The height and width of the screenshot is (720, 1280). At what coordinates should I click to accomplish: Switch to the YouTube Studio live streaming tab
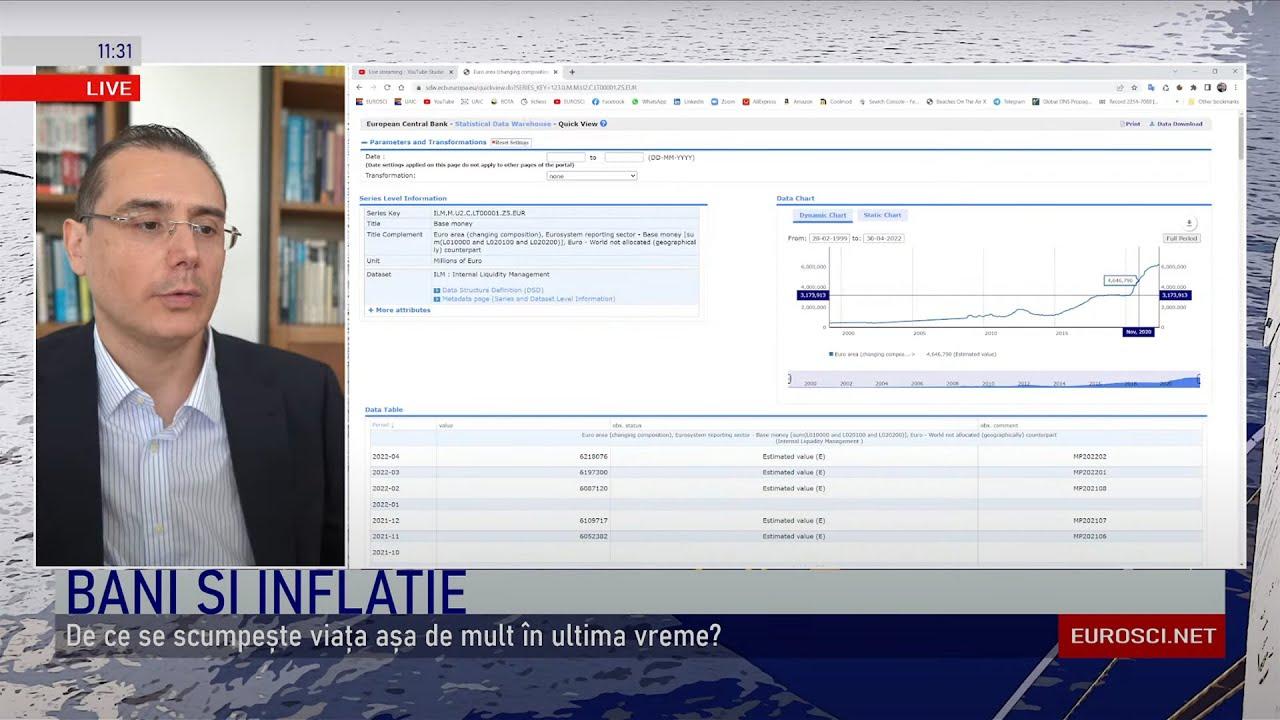pos(405,72)
